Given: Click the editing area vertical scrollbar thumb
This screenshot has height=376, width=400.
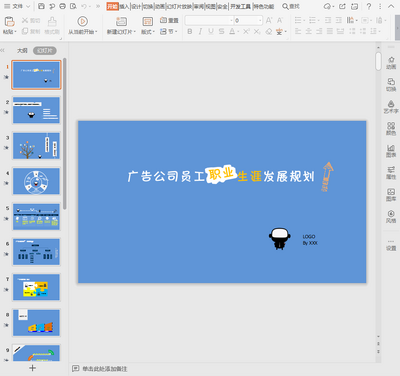Looking at the screenshot, I should click(x=378, y=61).
